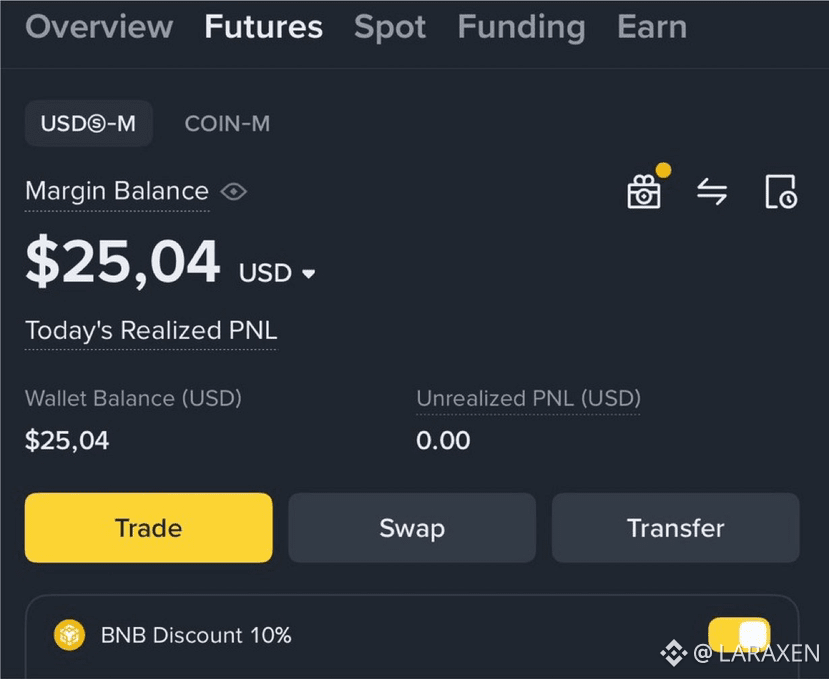Click the Binance watermark logo
Image resolution: width=829 pixels, height=679 pixels.
click(673, 653)
